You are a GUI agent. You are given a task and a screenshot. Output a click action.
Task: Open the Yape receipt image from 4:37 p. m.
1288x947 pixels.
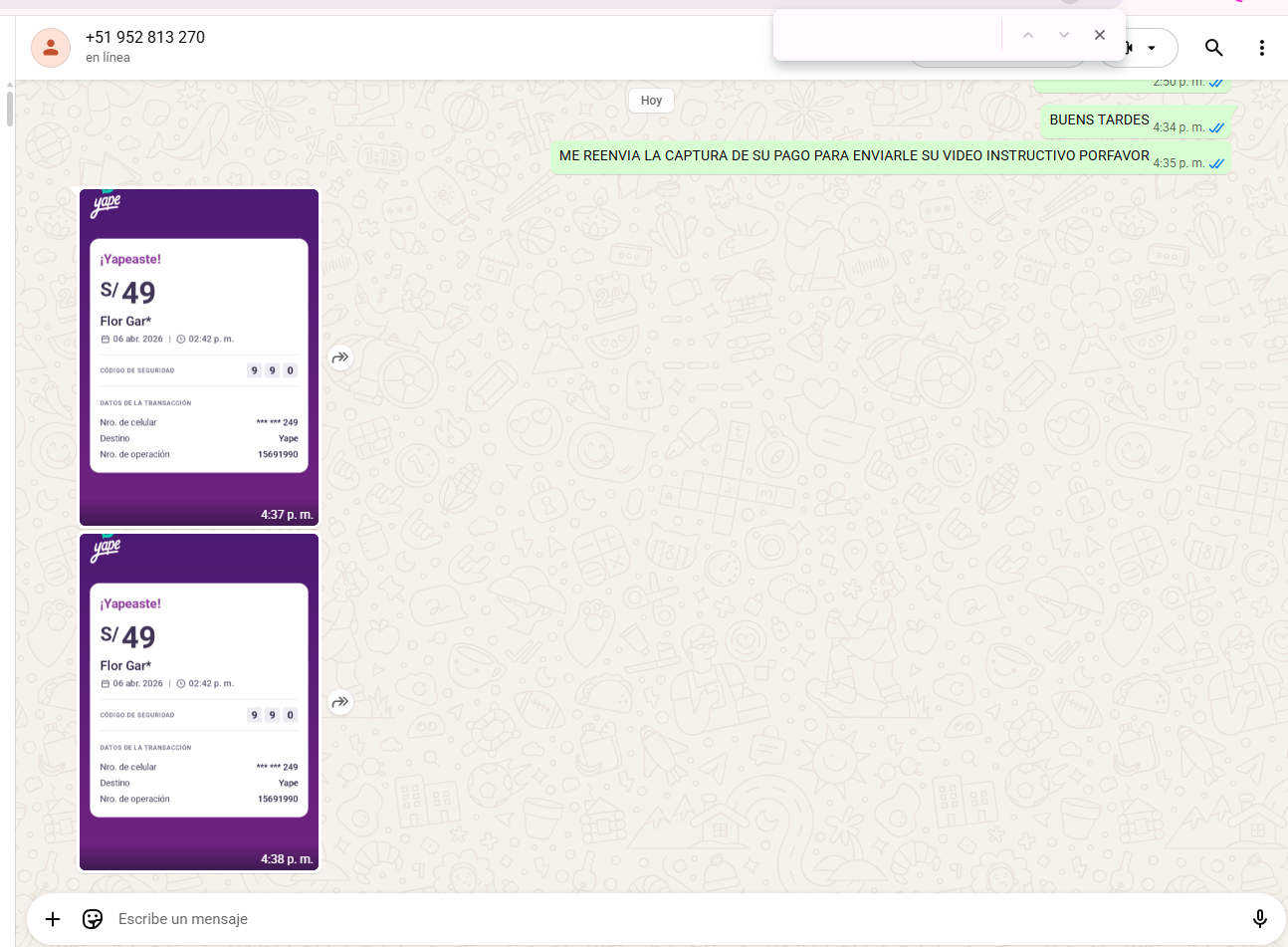(x=199, y=356)
